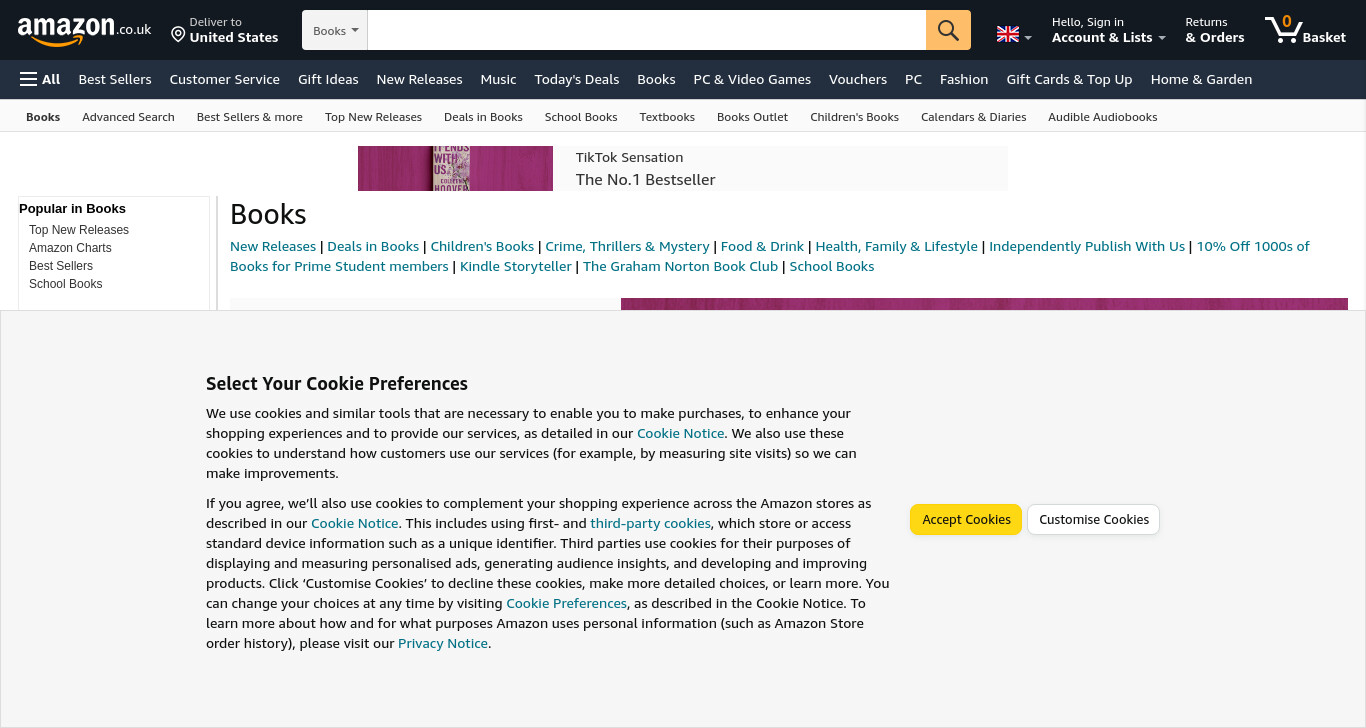Open Calendars & Diaries
This screenshot has width=1366, height=728.
click(x=973, y=117)
